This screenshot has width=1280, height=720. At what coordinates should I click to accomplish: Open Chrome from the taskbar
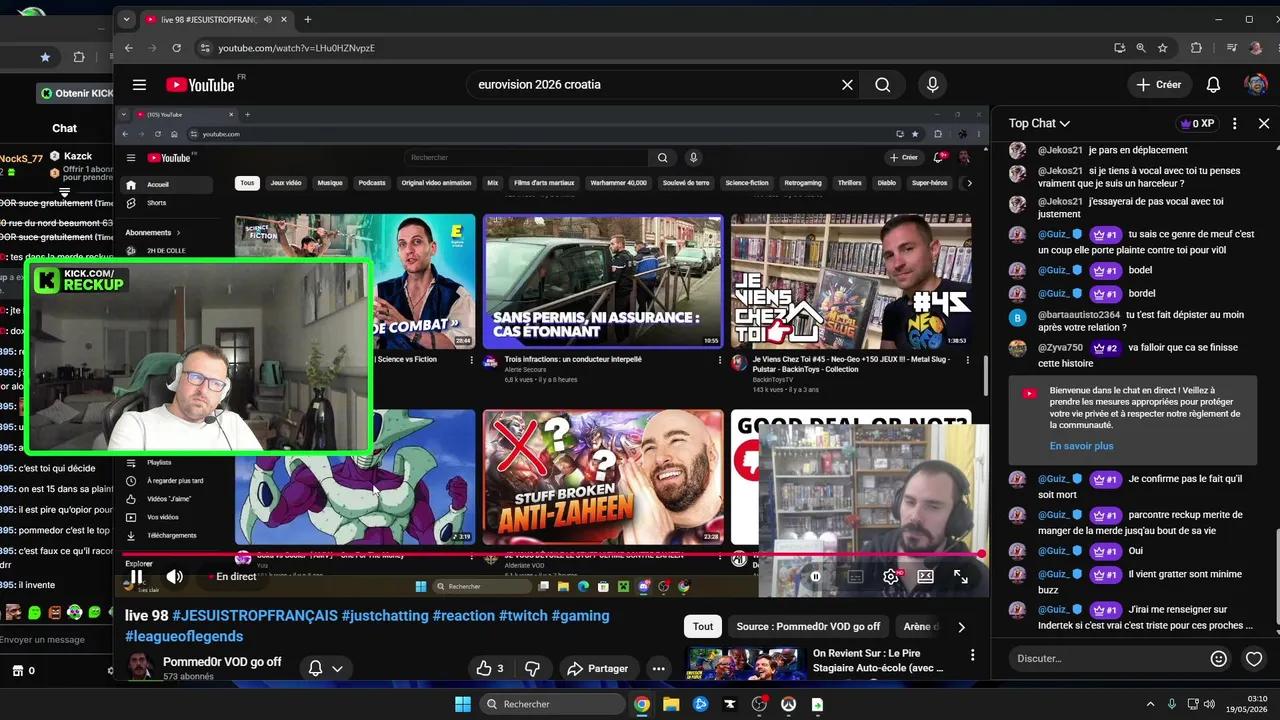(642, 704)
